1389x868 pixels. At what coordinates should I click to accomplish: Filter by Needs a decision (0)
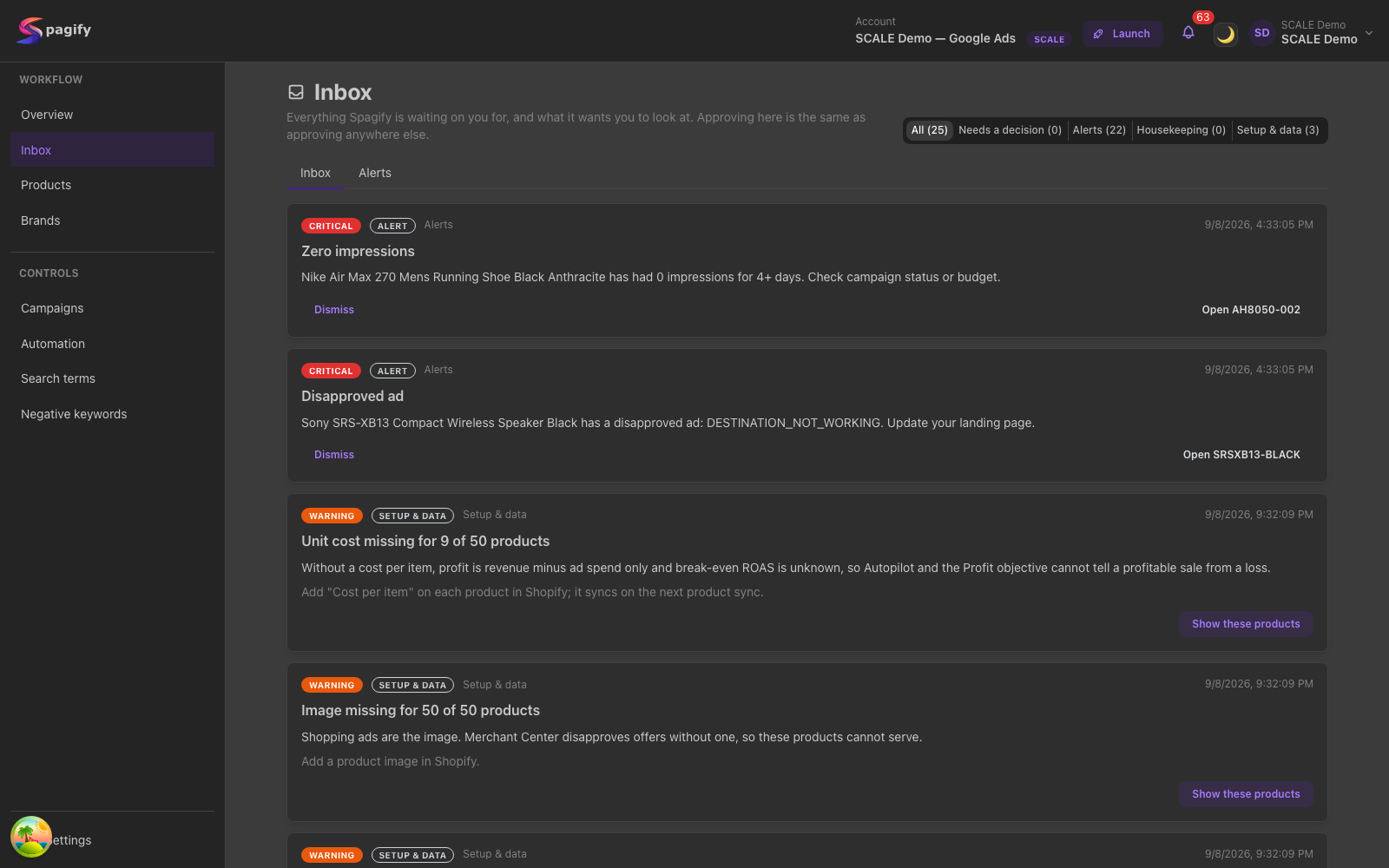[x=1010, y=130]
